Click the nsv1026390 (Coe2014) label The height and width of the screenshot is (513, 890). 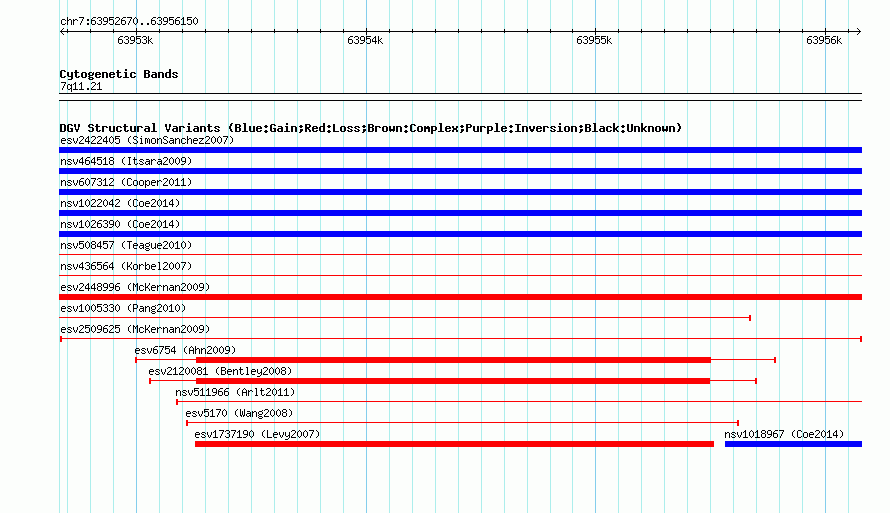point(120,224)
